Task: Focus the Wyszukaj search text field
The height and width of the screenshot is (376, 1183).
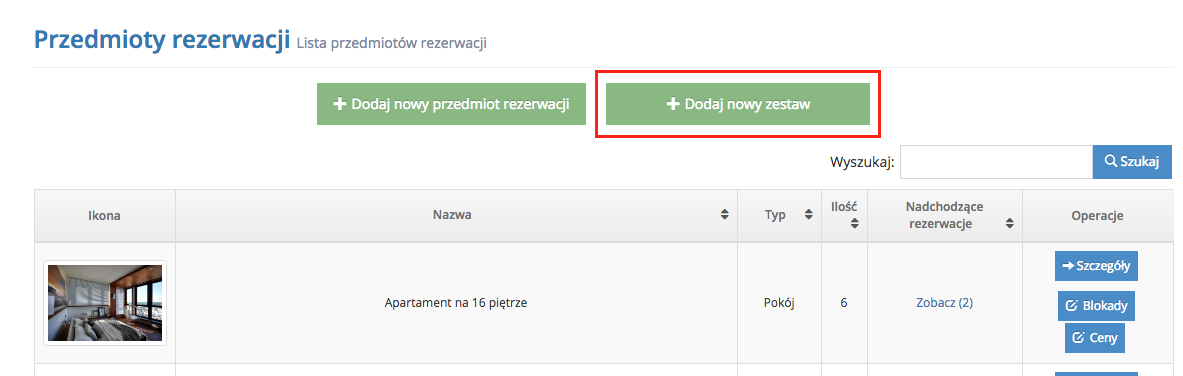Action: (x=996, y=162)
